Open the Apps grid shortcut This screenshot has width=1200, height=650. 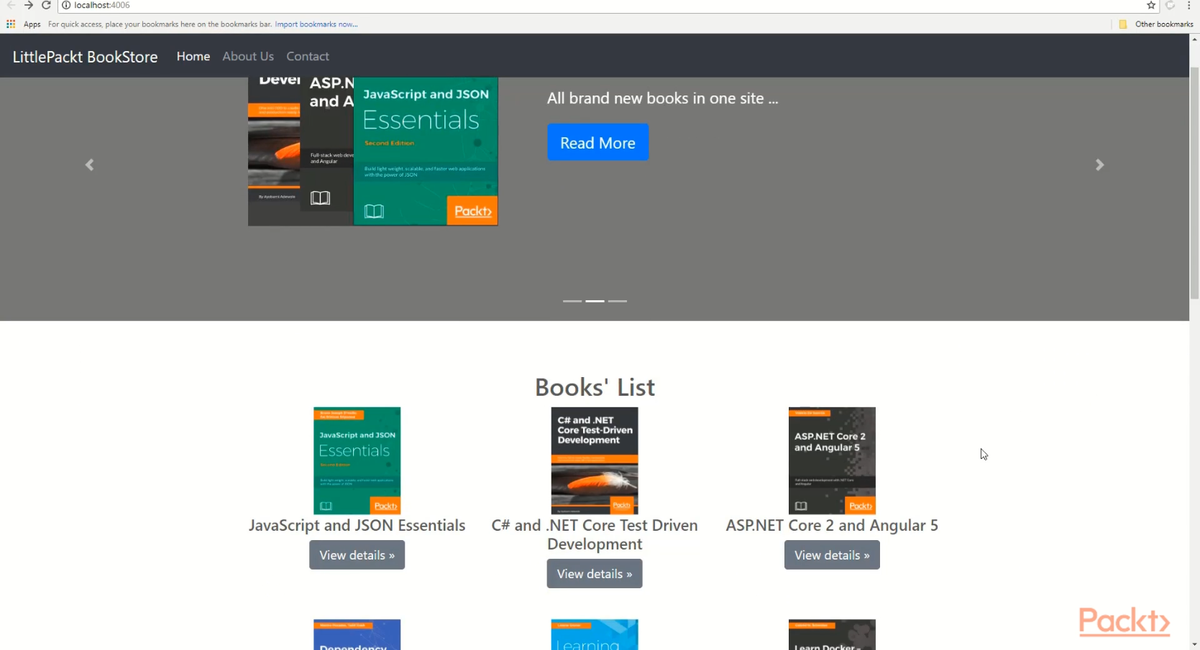24,24
